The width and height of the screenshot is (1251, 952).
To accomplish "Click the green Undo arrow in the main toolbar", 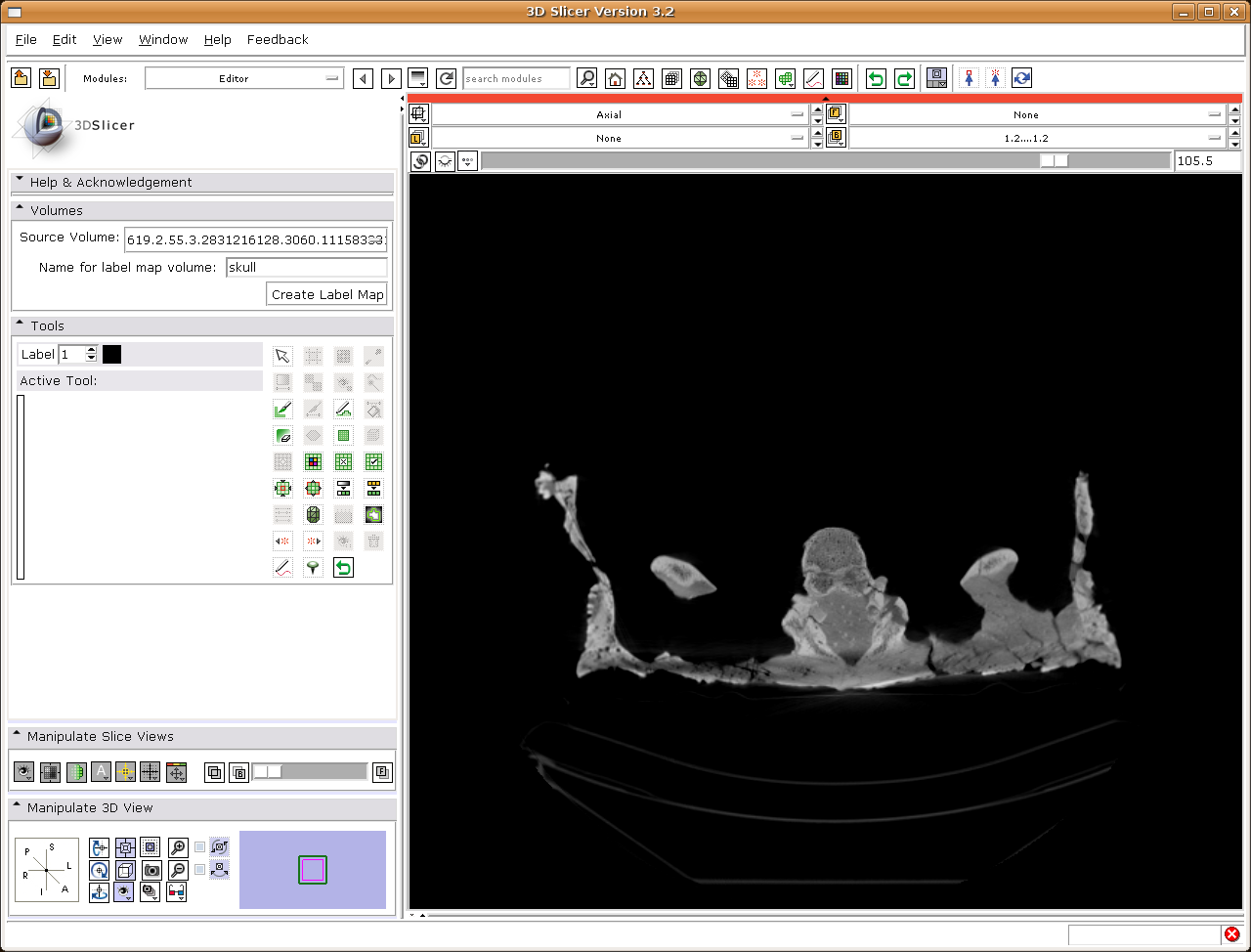I will pyautogui.click(x=876, y=78).
